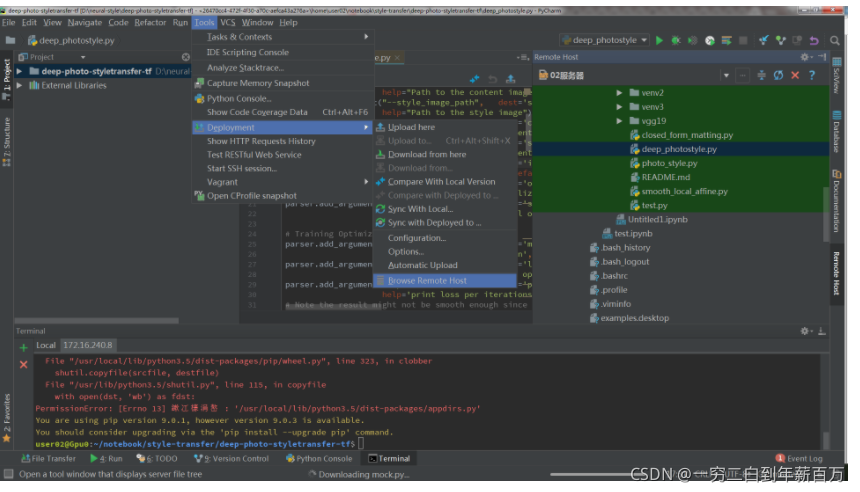Open the 4: Run tool window
The height and width of the screenshot is (492, 860).
click(106, 459)
